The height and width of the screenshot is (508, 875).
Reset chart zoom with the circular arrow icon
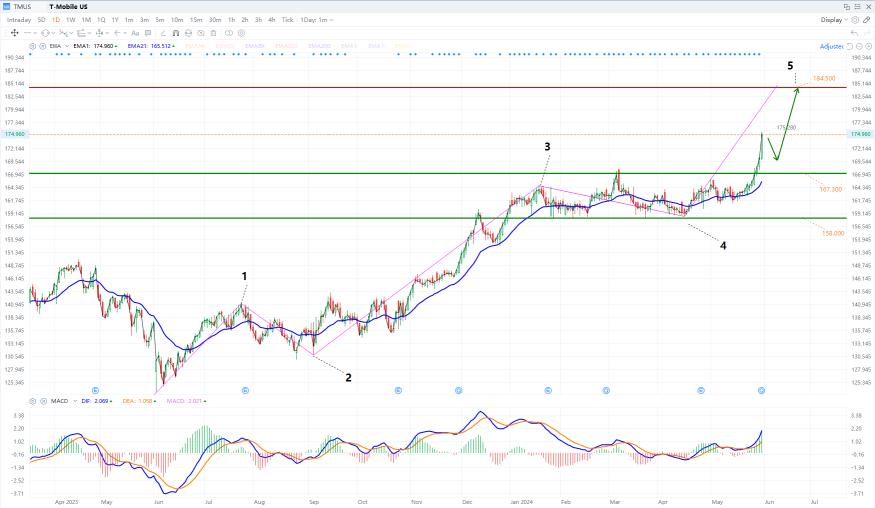pos(850,46)
